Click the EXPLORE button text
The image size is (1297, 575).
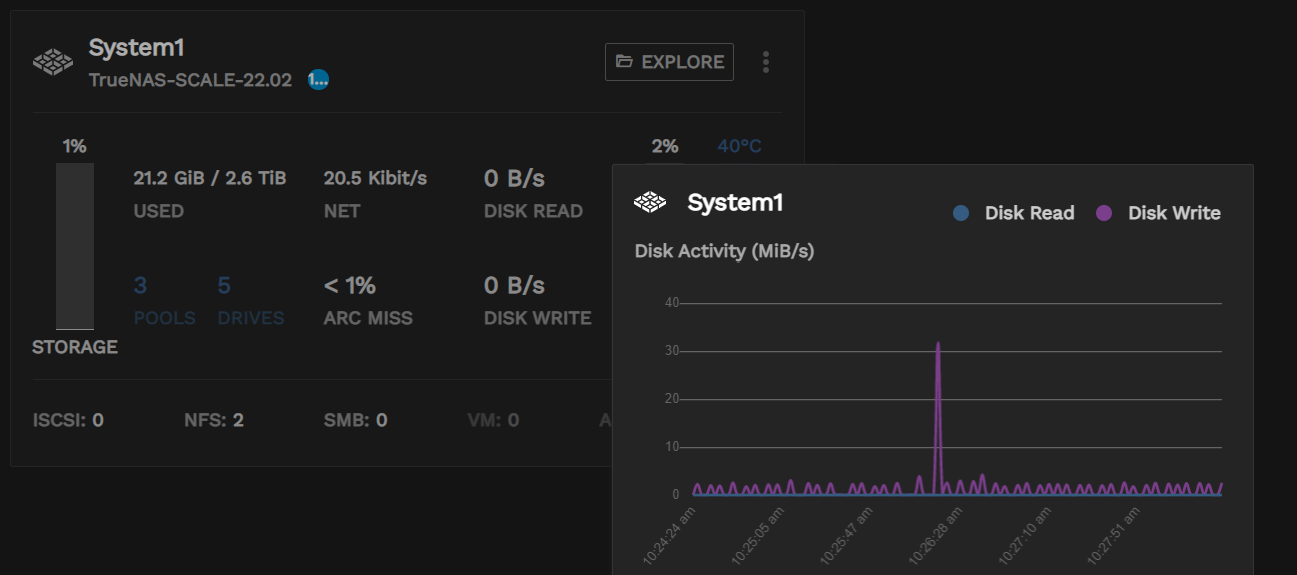[x=682, y=62]
